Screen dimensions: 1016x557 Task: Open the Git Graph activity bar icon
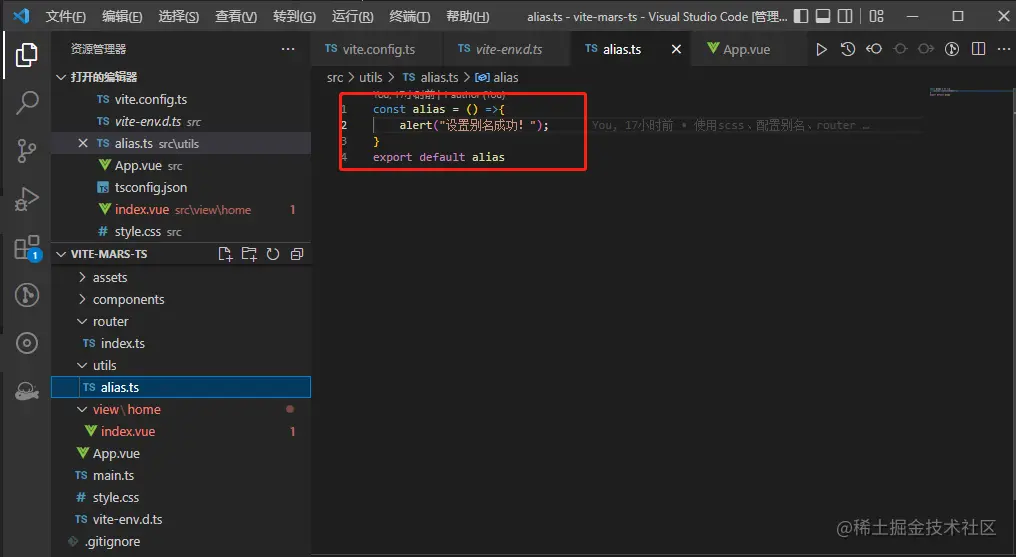point(27,295)
